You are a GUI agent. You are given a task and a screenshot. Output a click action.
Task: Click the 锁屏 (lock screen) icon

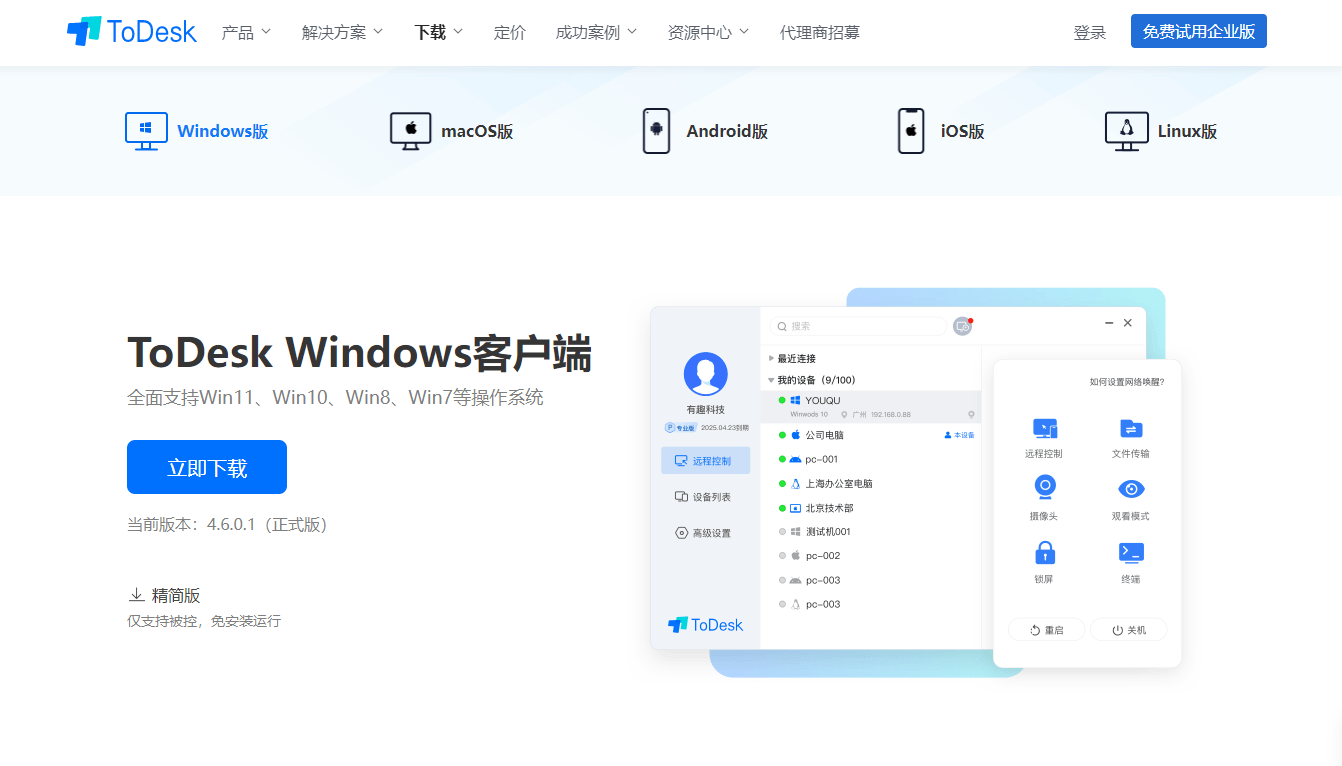pos(1045,551)
